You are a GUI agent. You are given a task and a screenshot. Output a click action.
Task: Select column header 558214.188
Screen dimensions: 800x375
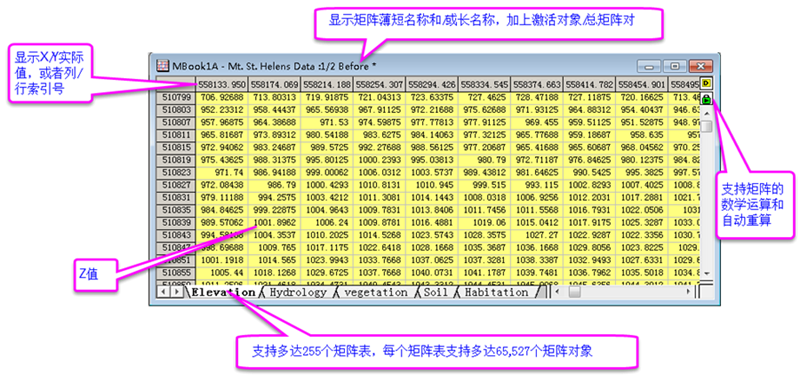click(327, 84)
